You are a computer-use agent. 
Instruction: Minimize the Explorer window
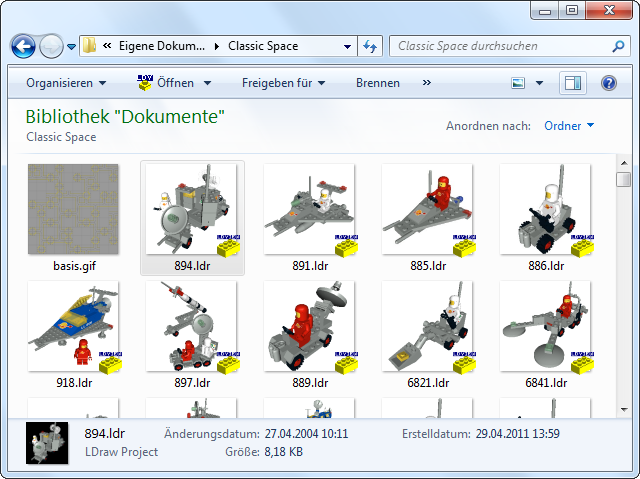545,11
